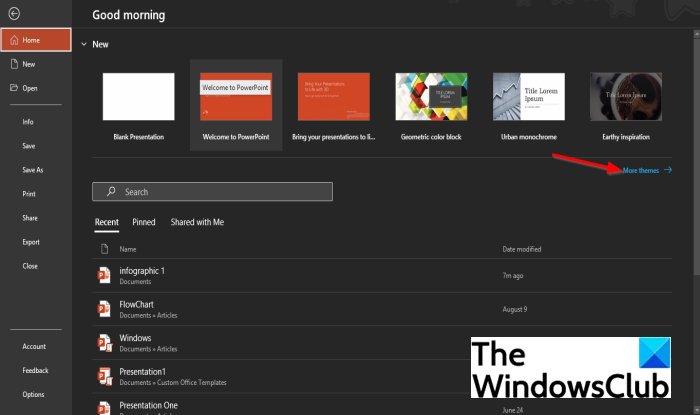Switch to the Shared with Me tab
The image size is (700, 415).
coord(197,222)
